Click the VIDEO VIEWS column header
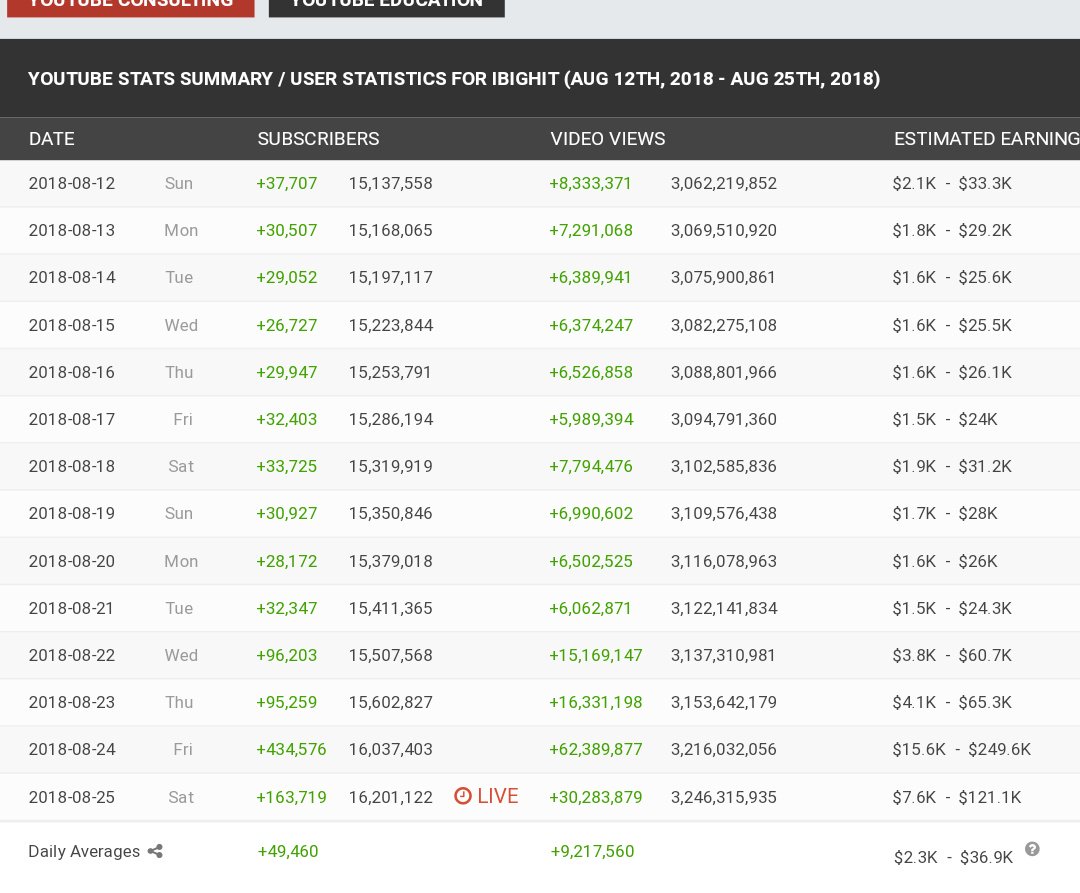The width and height of the screenshot is (1080, 893). pos(608,139)
